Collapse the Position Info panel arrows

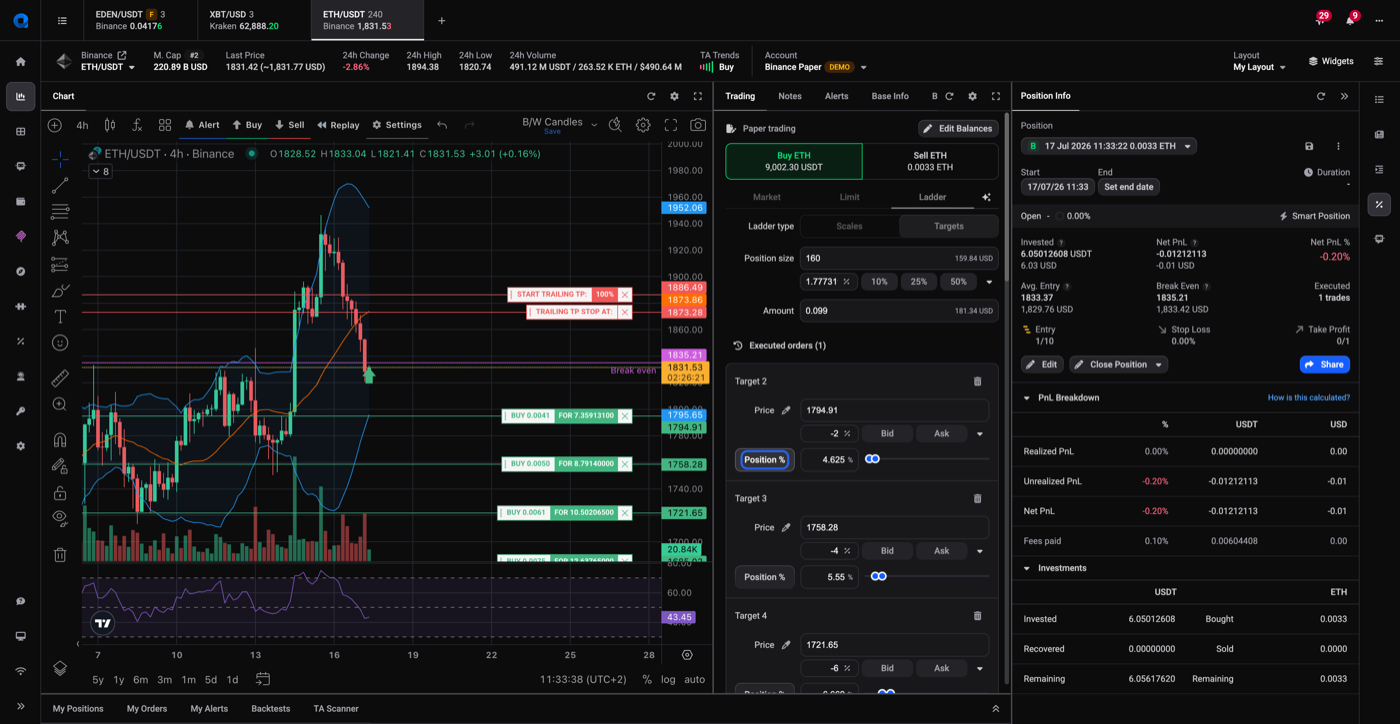(x=1344, y=96)
